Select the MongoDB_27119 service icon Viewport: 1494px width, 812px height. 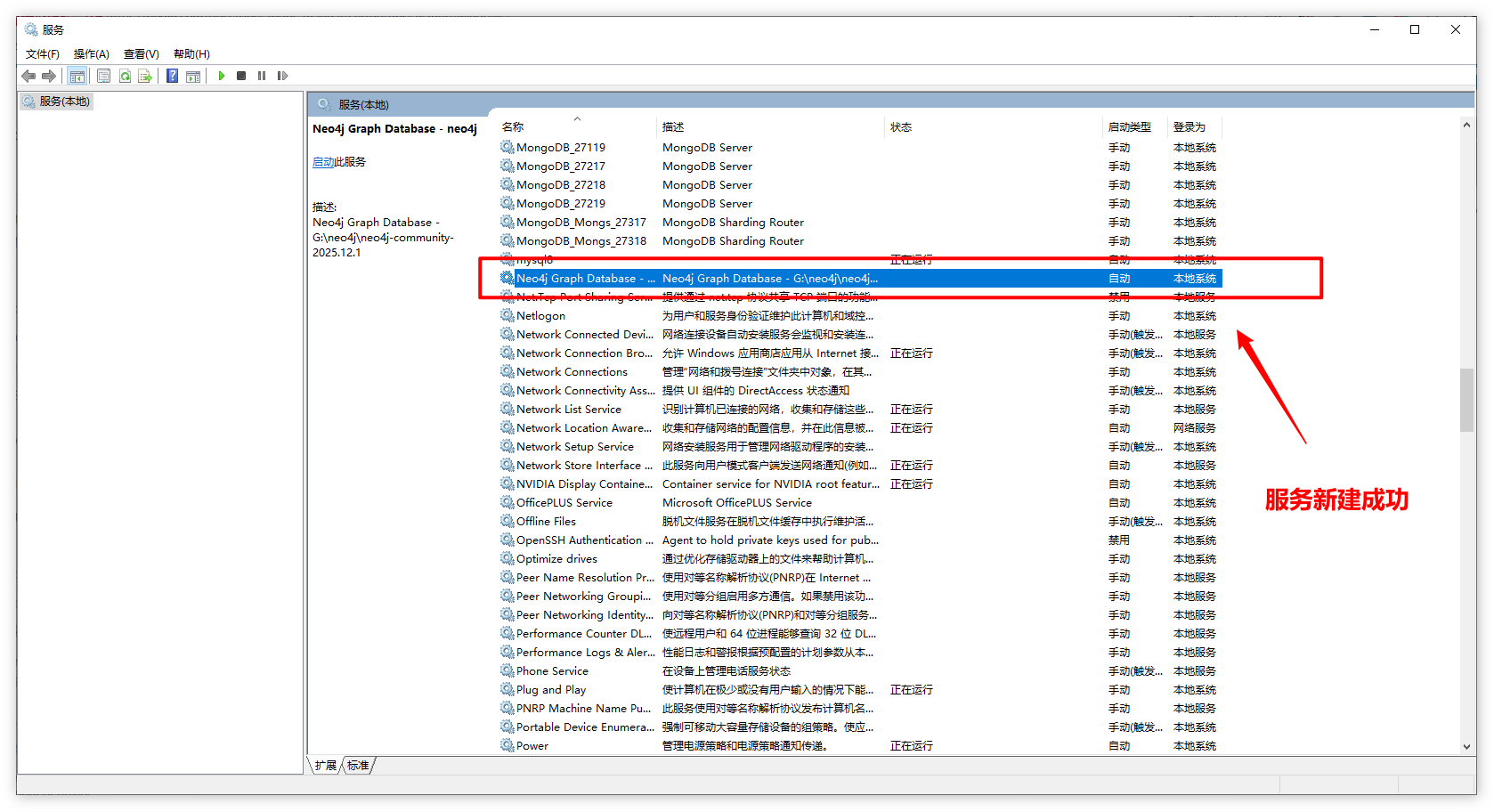(x=507, y=148)
